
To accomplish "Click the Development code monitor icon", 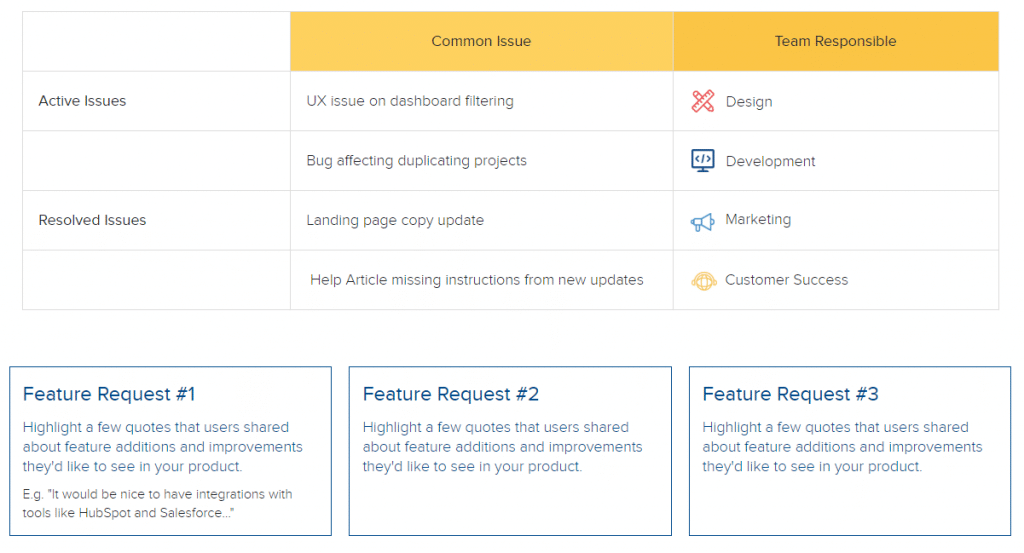I will [703, 161].
